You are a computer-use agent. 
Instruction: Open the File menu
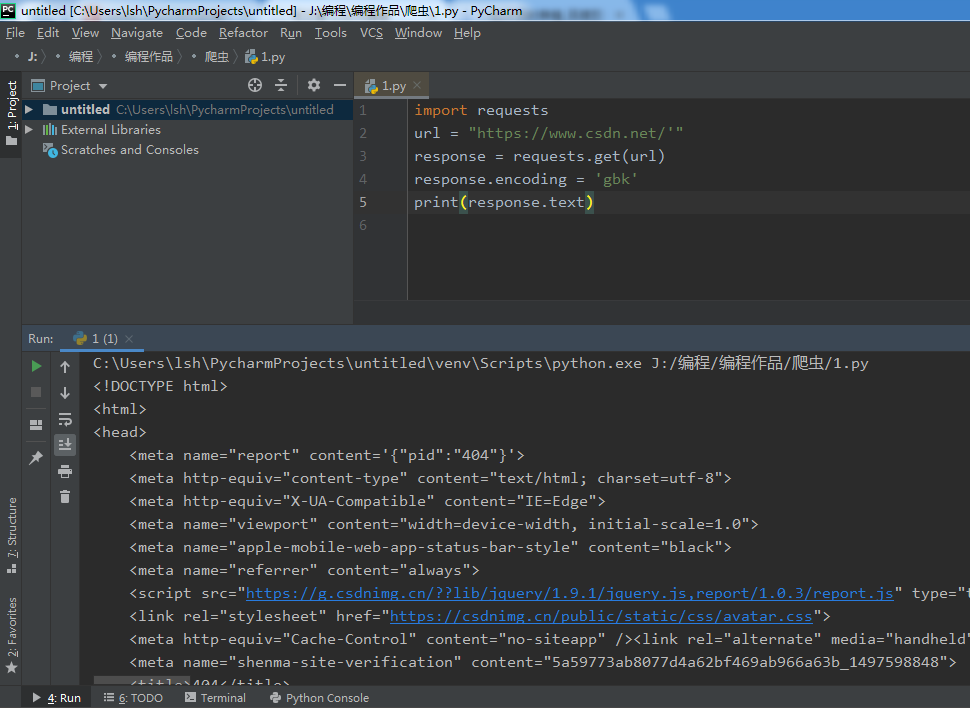tap(15, 33)
